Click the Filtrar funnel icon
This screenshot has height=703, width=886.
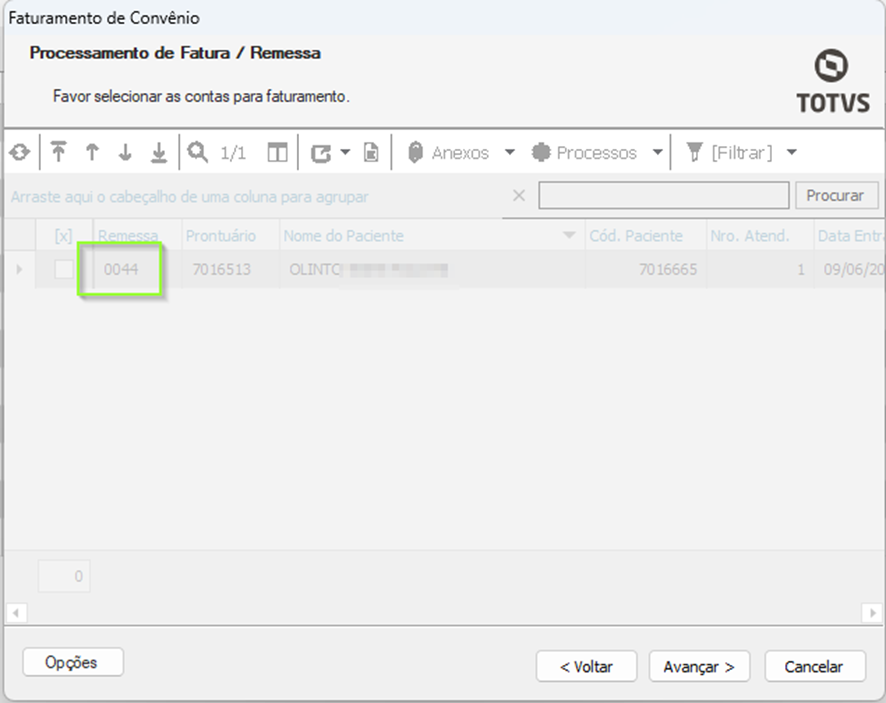point(694,152)
